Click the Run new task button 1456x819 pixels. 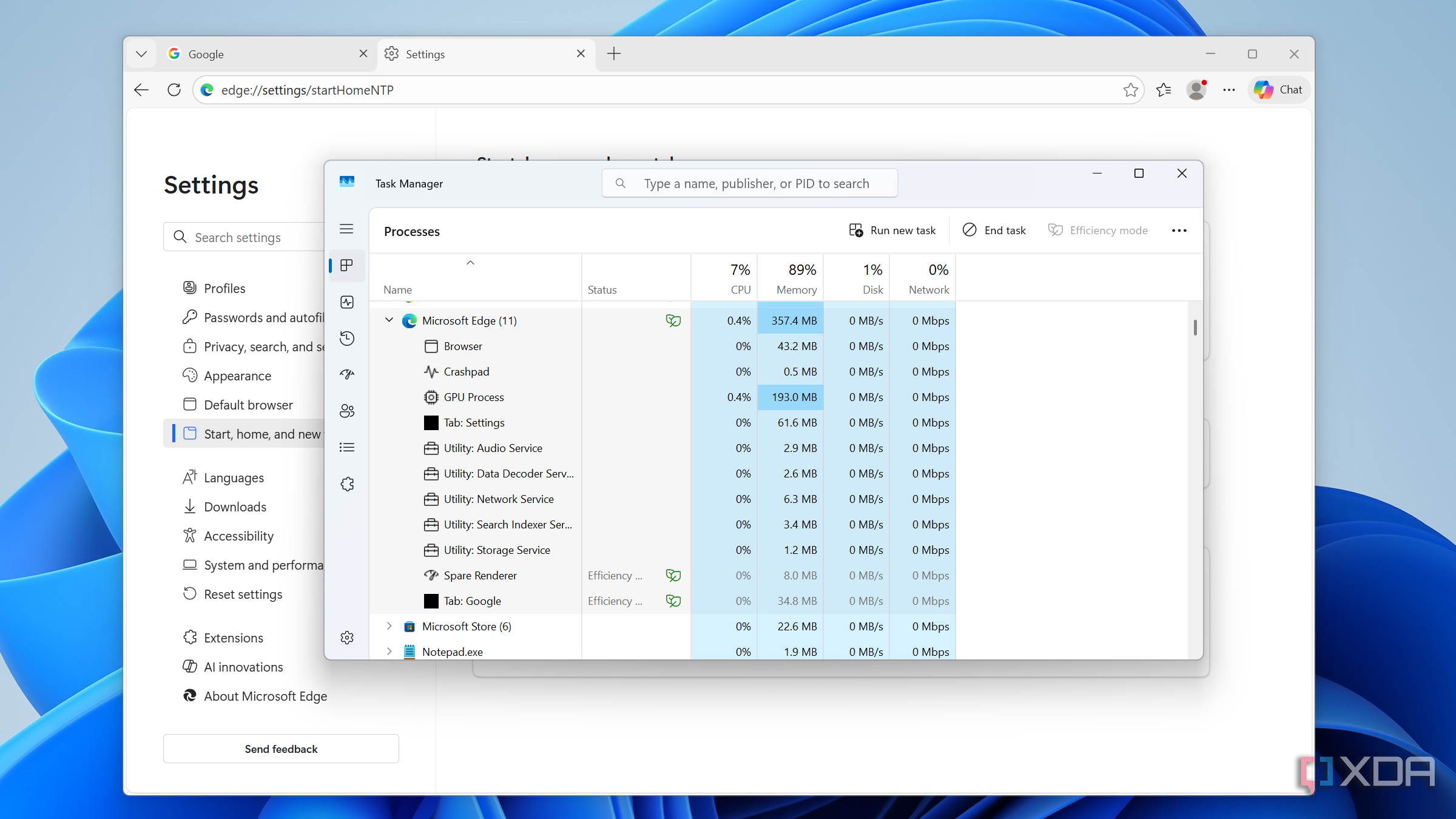(x=892, y=231)
